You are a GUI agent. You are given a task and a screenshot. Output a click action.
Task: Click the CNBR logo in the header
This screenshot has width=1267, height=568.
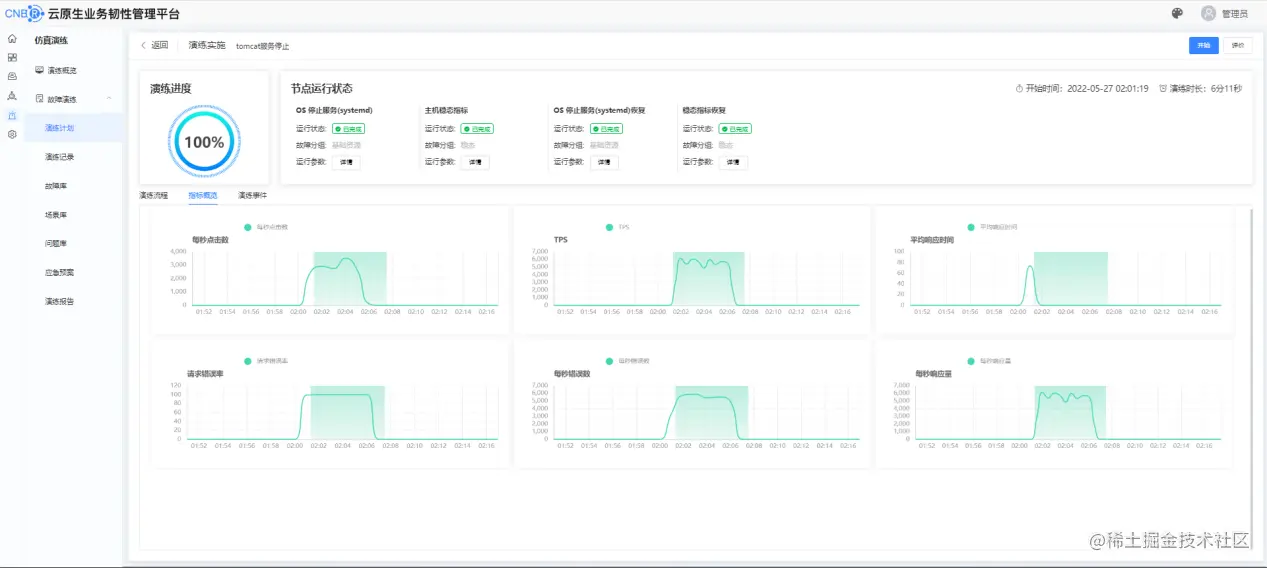tap(24, 13)
